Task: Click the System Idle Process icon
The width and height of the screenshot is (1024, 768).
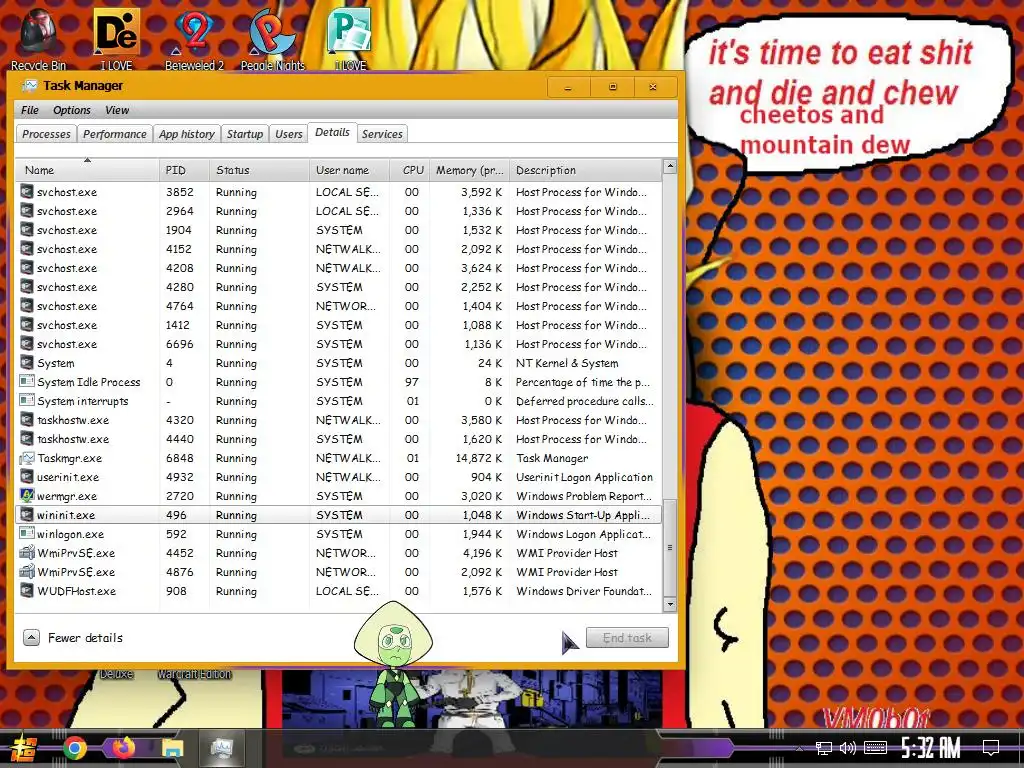Action: coord(27,381)
